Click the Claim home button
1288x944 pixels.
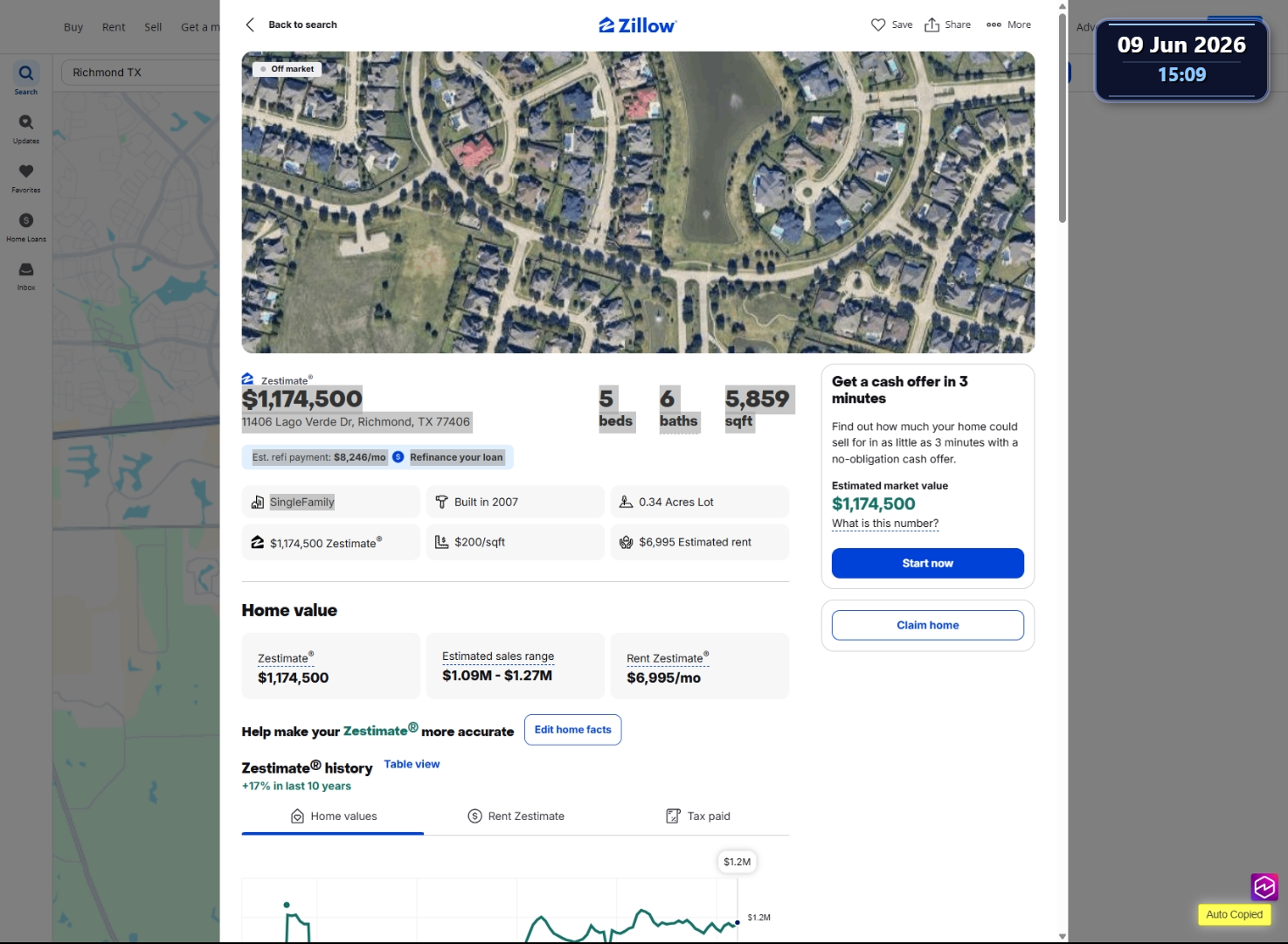coord(928,625)
